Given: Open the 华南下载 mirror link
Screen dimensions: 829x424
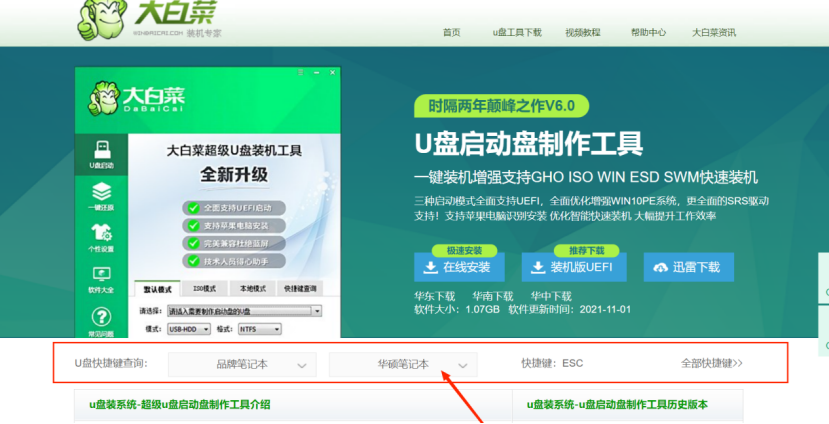Looking at the screenshot, I should (493, 296).
